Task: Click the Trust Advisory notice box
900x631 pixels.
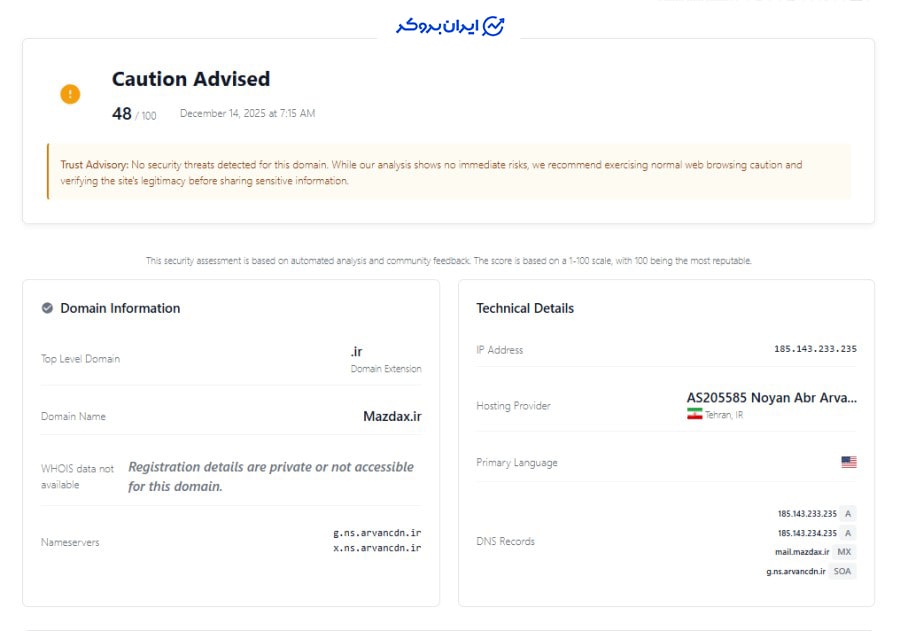Action: (x=449, y=172)
